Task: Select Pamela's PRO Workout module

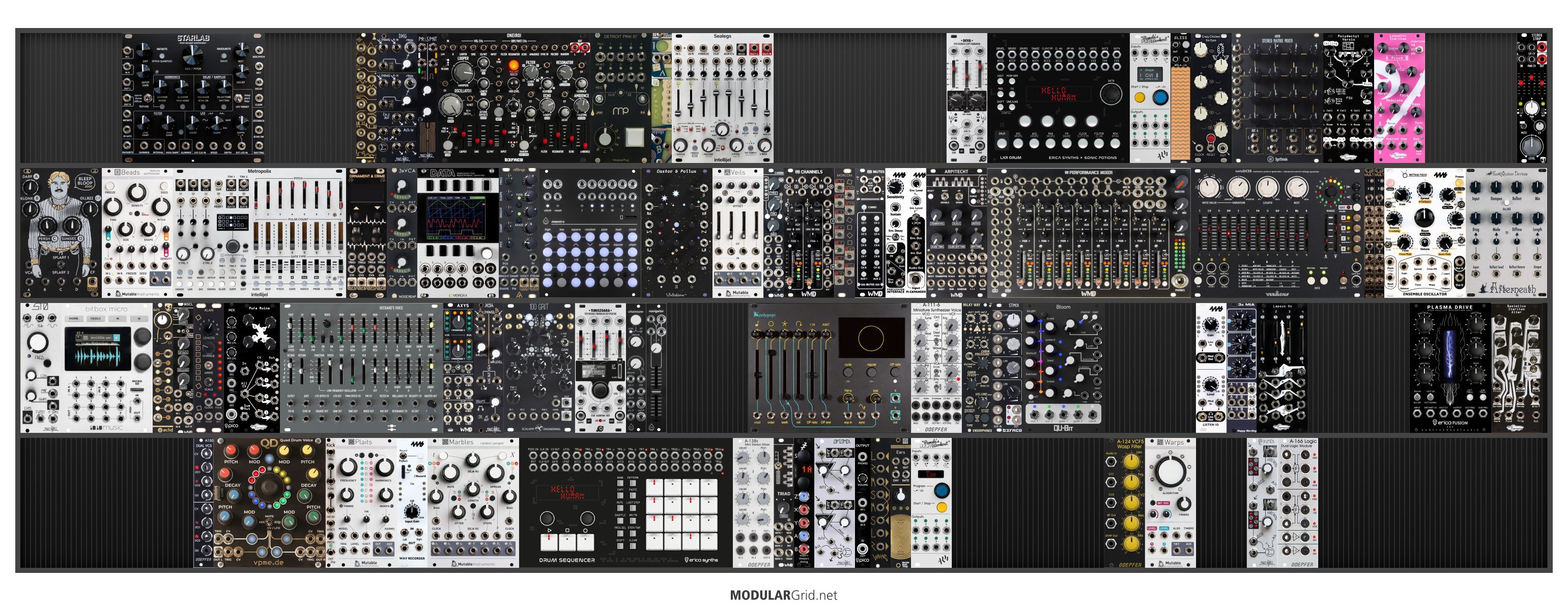Action: (x=1150, y=97)
